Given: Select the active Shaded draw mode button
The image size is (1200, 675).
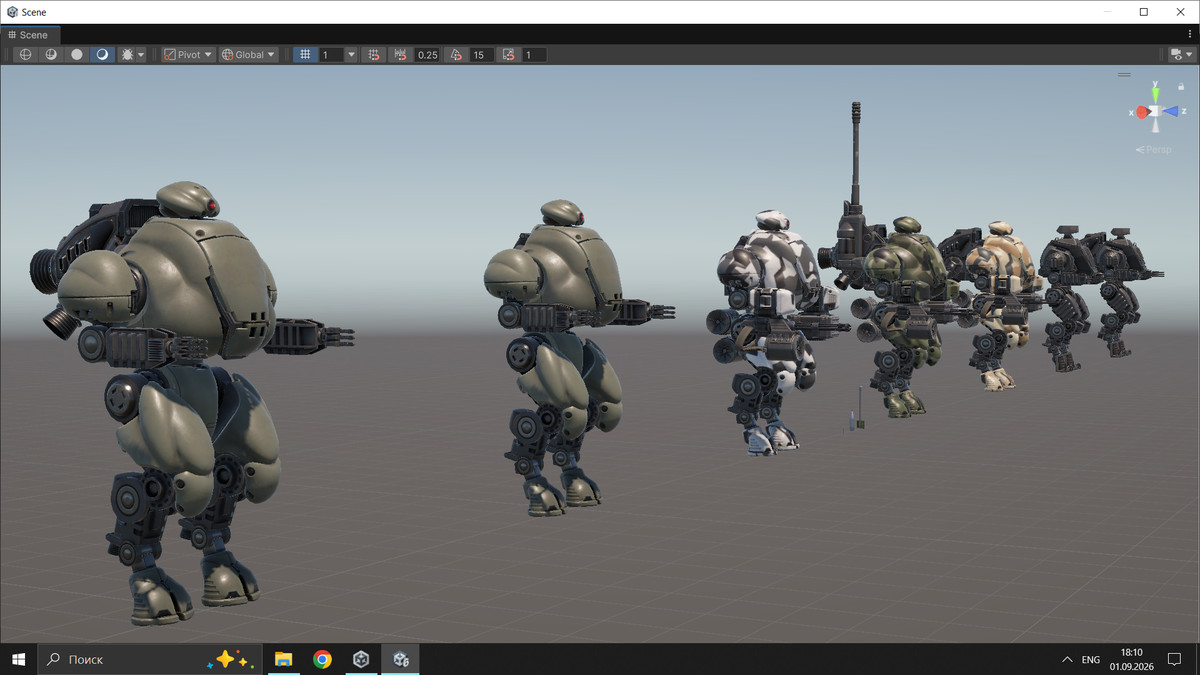Looking at the screenshot, I should coord(102,55).
